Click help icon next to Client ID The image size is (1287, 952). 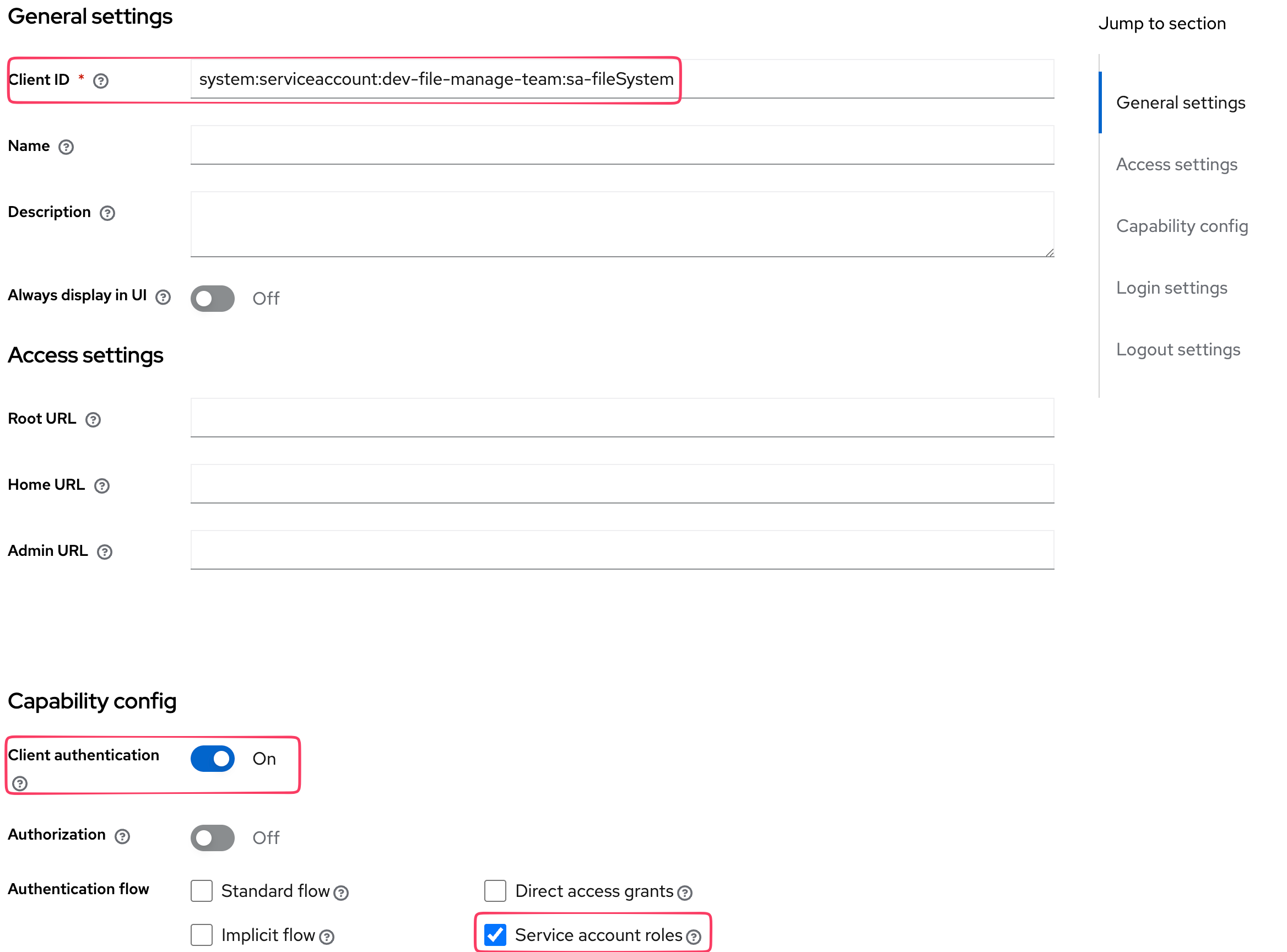tap(101, 80)
